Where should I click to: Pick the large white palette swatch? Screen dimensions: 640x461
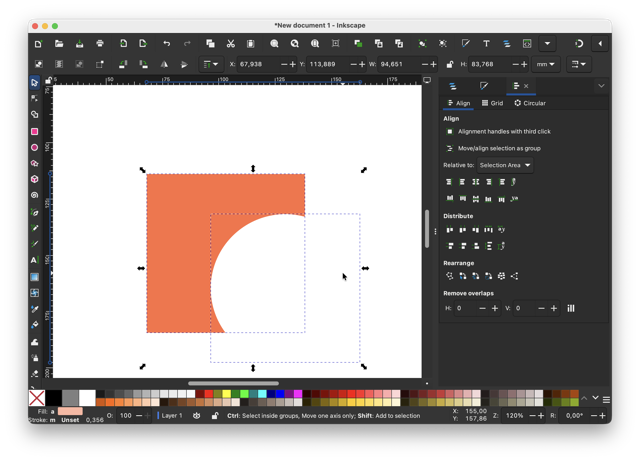[87, 398]
